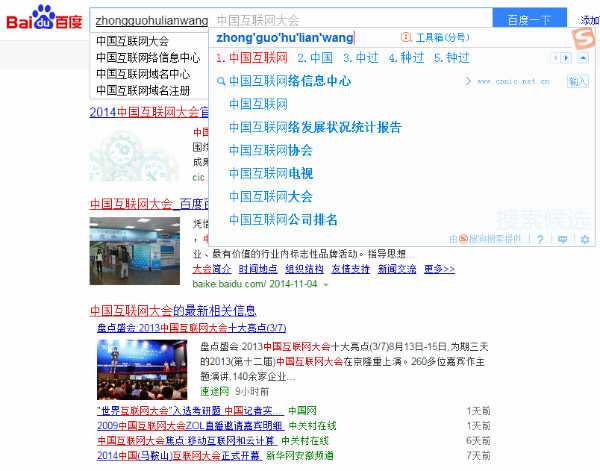Click the magnifier icon beside 中国互联网络信息中心

pos(221,81)
